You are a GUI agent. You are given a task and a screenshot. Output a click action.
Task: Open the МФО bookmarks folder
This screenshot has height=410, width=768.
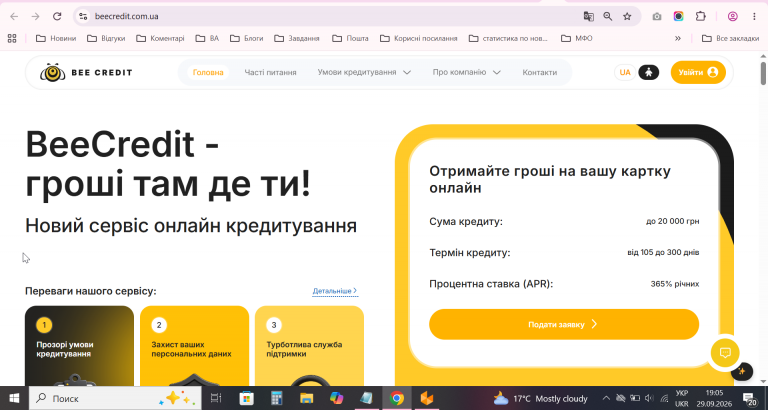click(577, 38)
